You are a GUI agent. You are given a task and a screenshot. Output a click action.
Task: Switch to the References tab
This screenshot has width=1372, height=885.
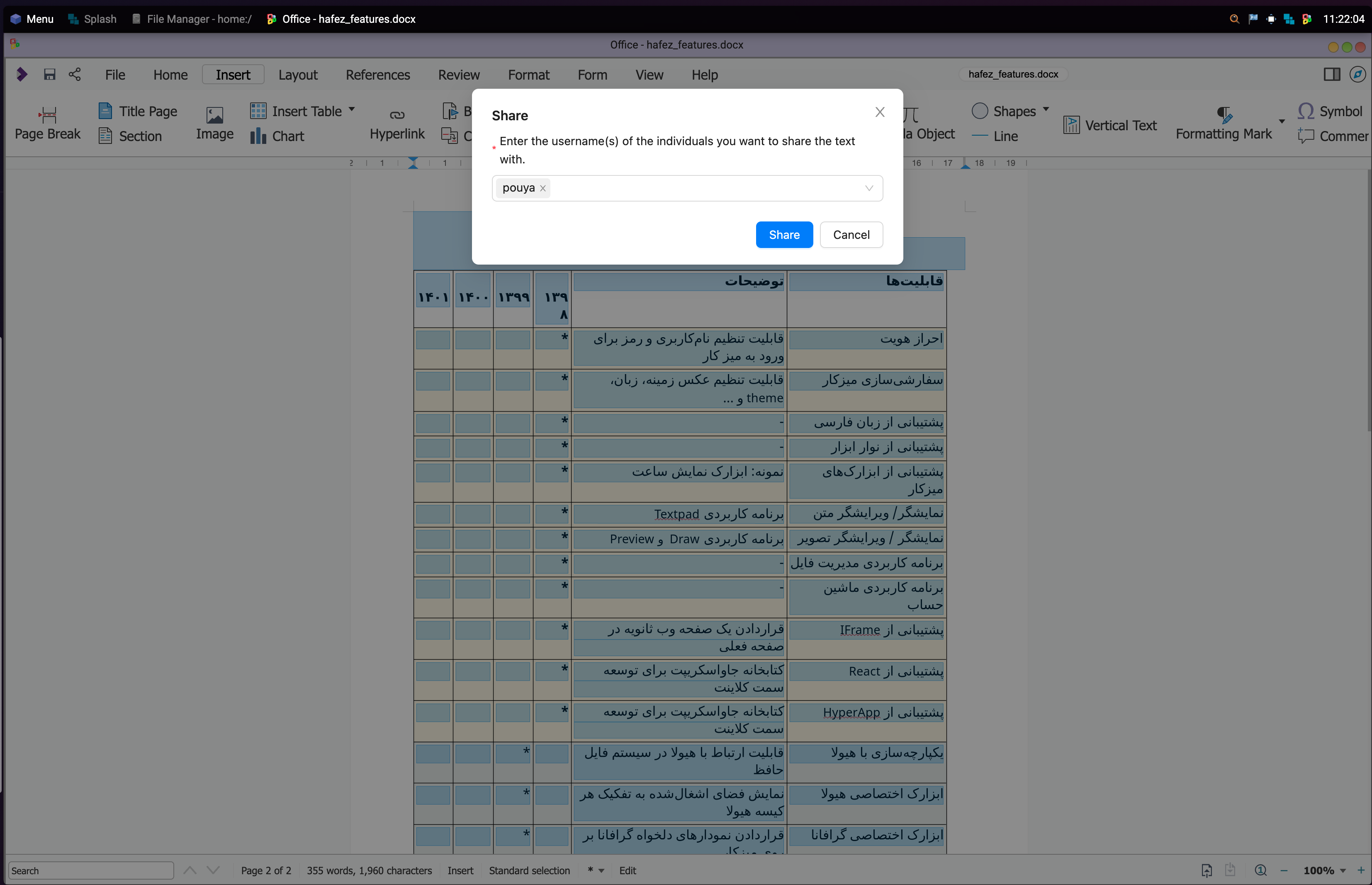coord(377,75)
